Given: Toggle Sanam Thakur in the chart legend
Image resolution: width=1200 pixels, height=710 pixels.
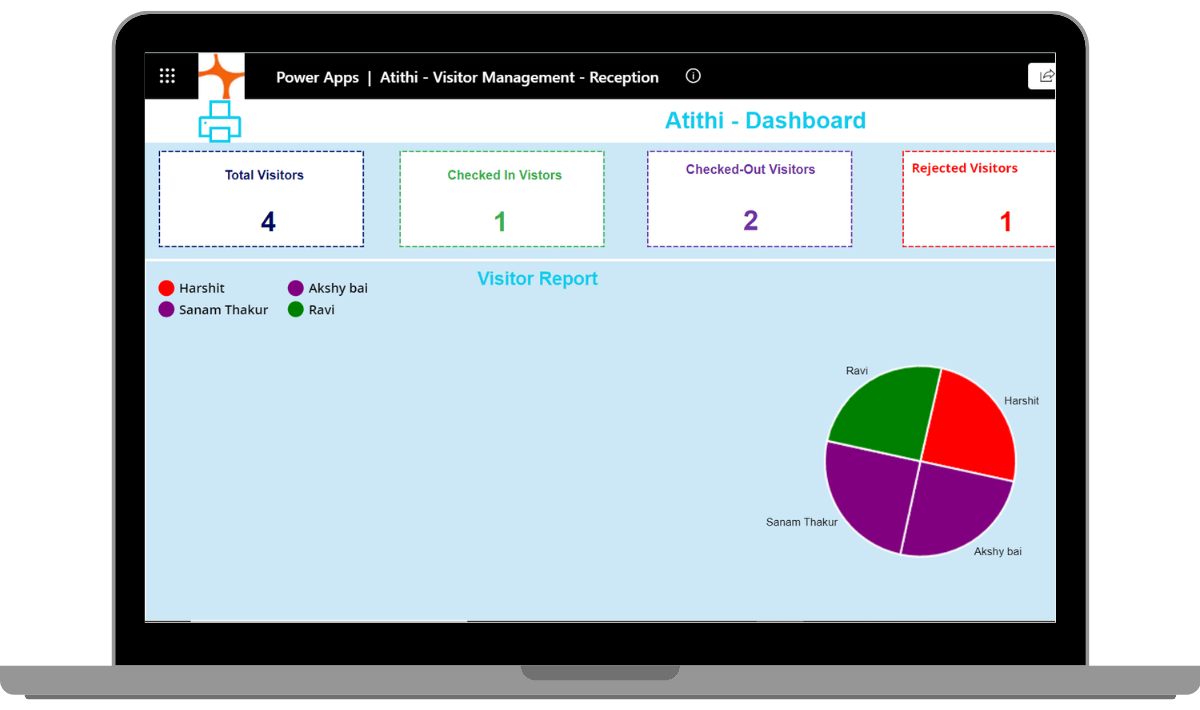Looking at the screenshot, I should [x=222, y=309].
